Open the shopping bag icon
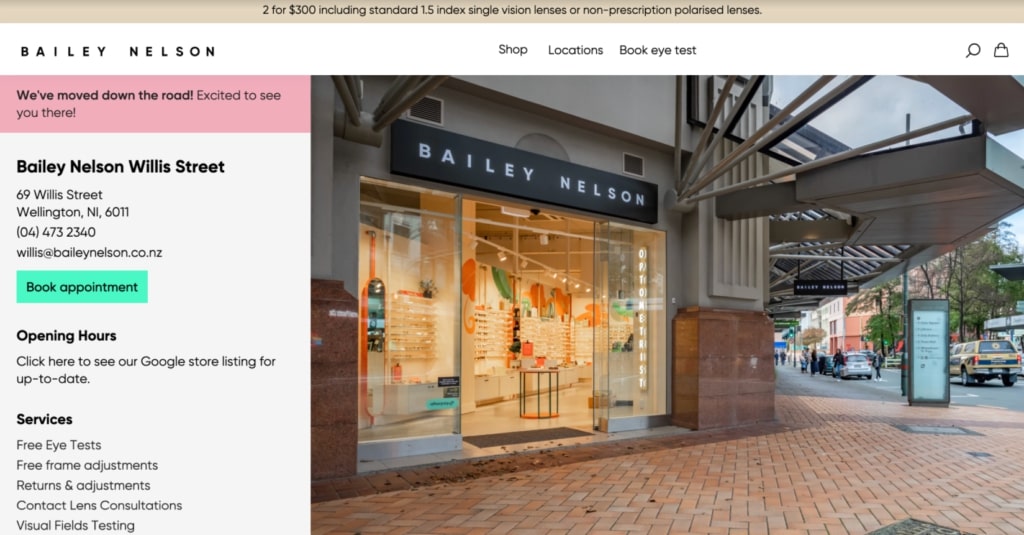Image resolution: width=1024 pixels, height=535 pixels. [1001, 50]
